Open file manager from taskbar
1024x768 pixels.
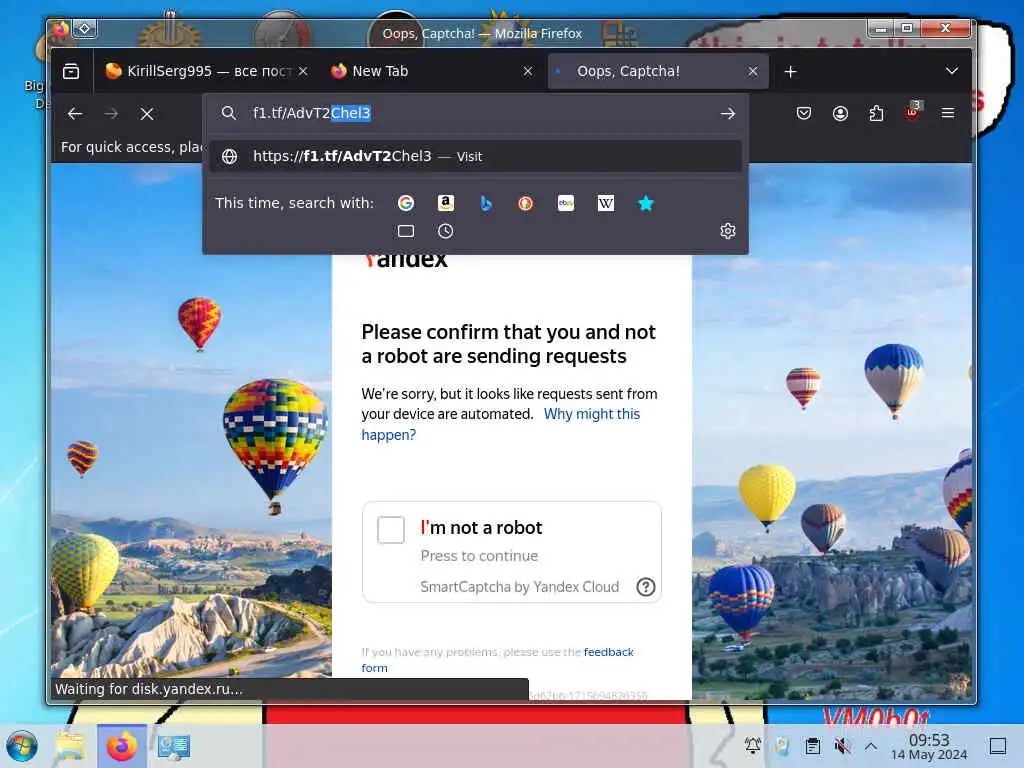click(x=70, y=746)
